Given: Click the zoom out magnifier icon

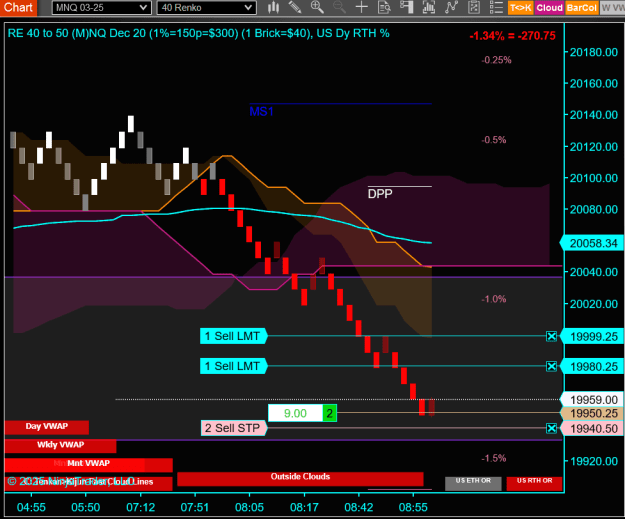Looking at the screenshot, I should pos(339,7).
